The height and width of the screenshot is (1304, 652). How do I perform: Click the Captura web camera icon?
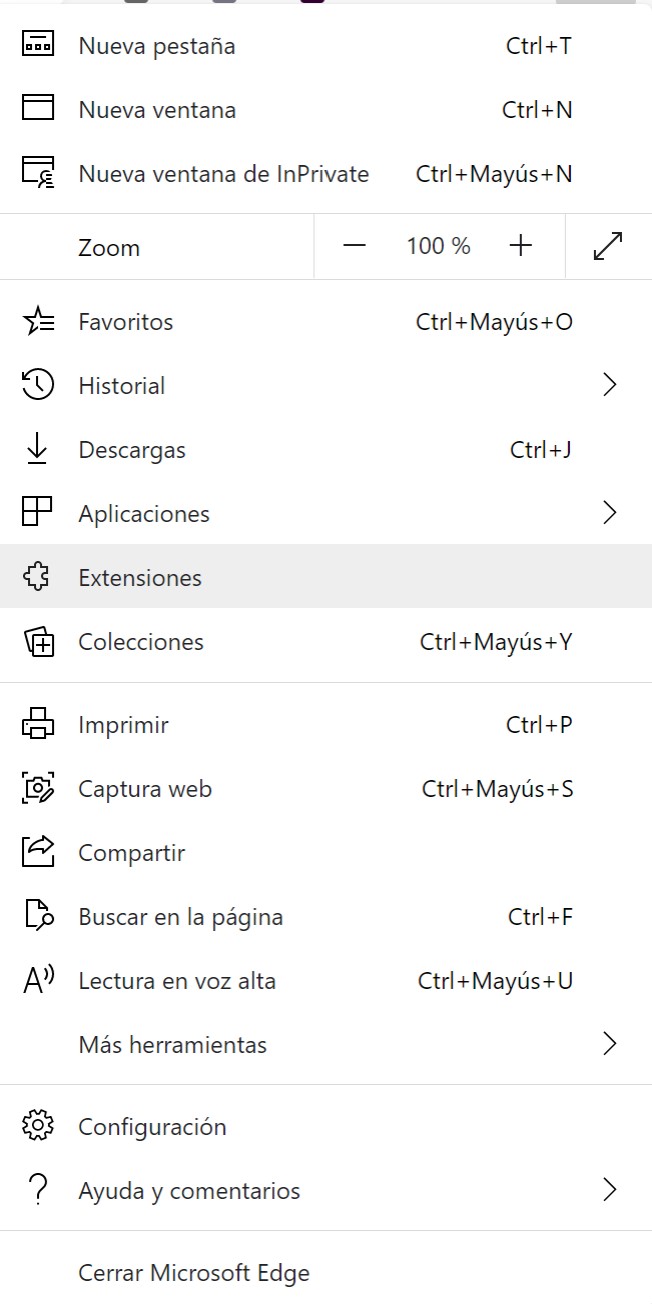point(38,789)
